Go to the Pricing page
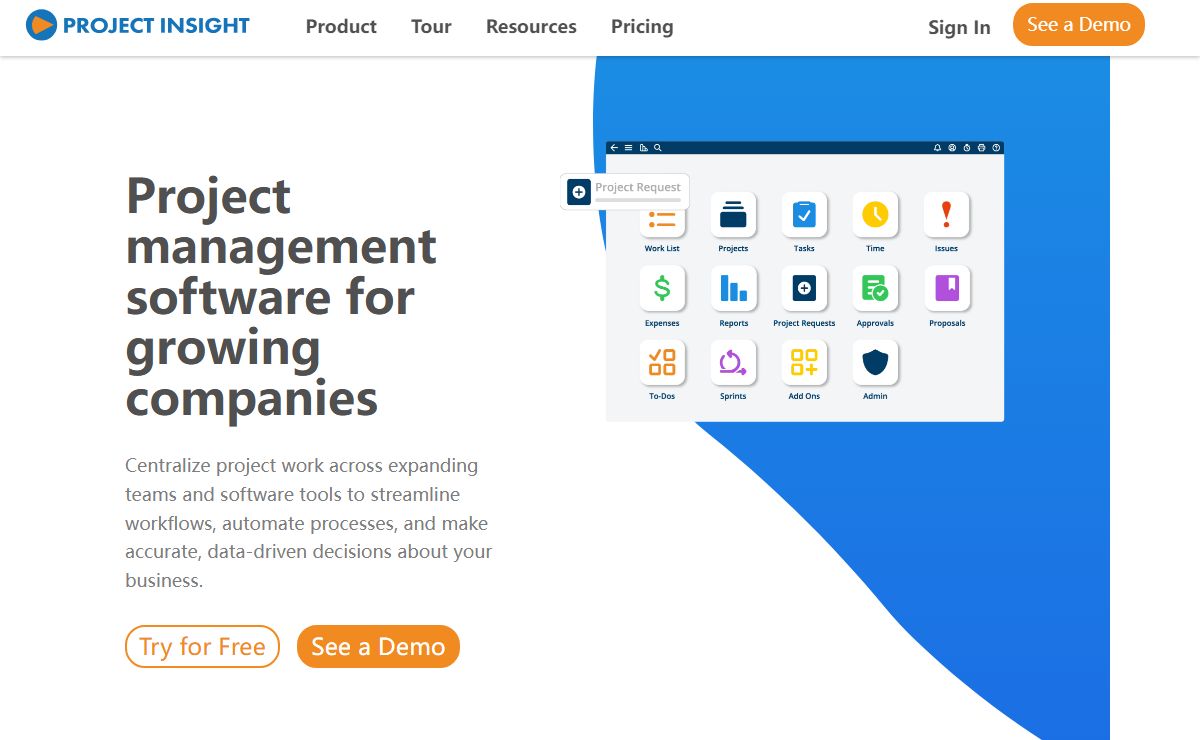1200x740 pixels. coord(642,27)
